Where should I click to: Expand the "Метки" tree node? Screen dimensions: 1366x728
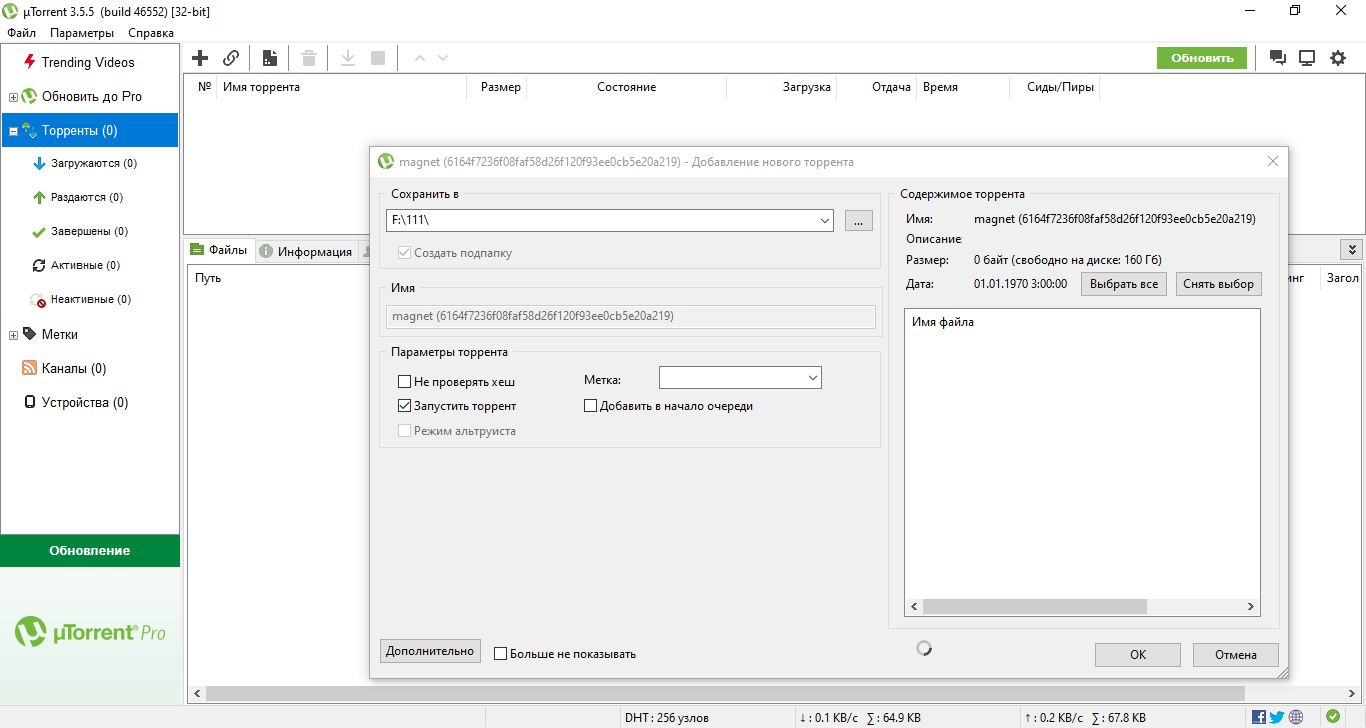[x=13, y=335]
